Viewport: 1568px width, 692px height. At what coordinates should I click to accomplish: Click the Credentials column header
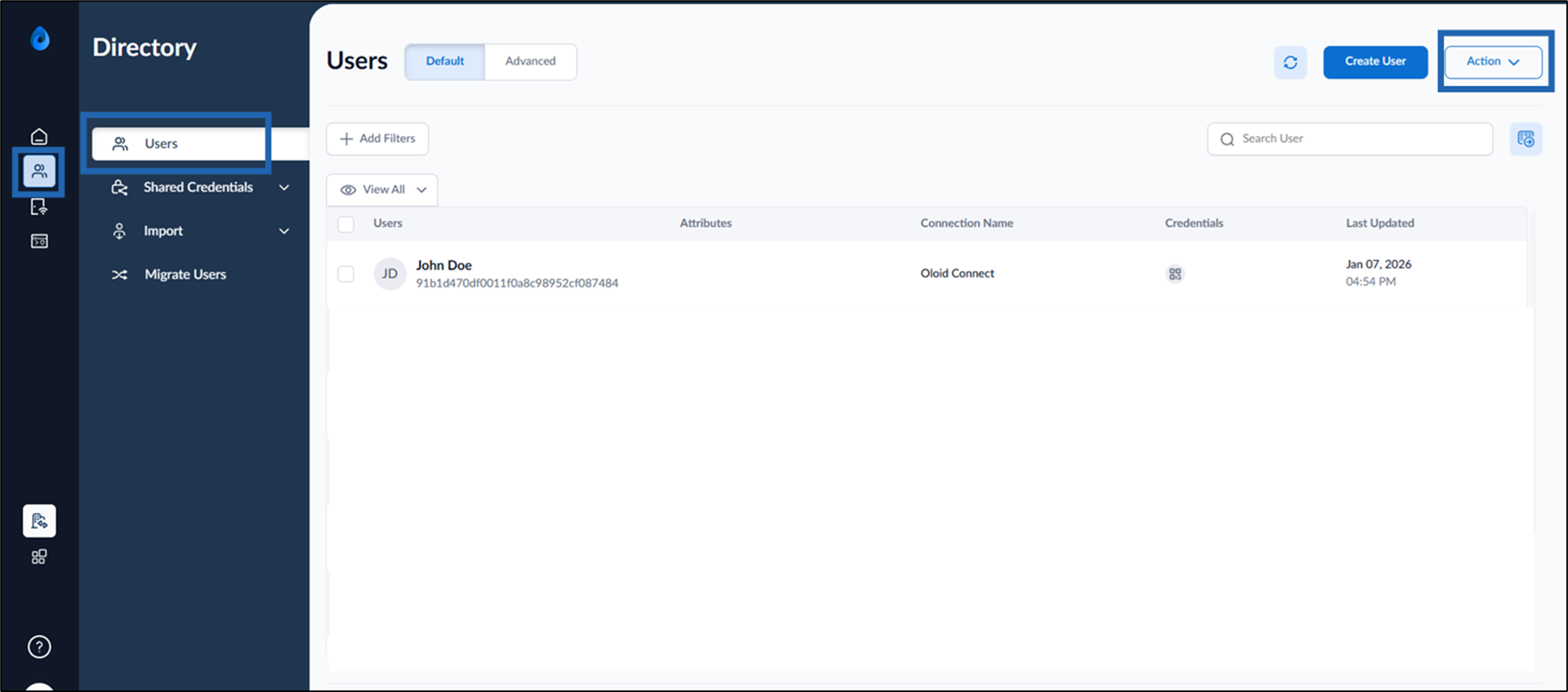coord(1194,224)
